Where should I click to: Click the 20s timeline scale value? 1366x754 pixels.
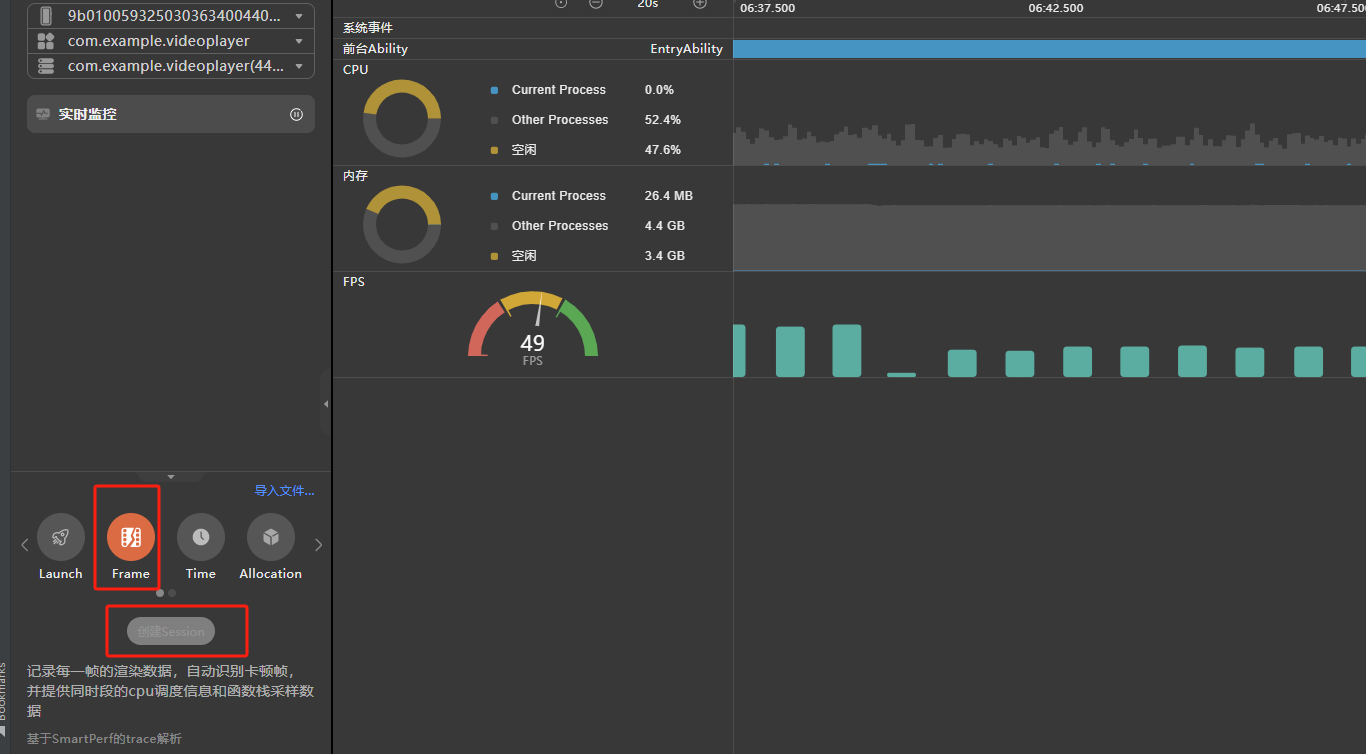[648, 4]
